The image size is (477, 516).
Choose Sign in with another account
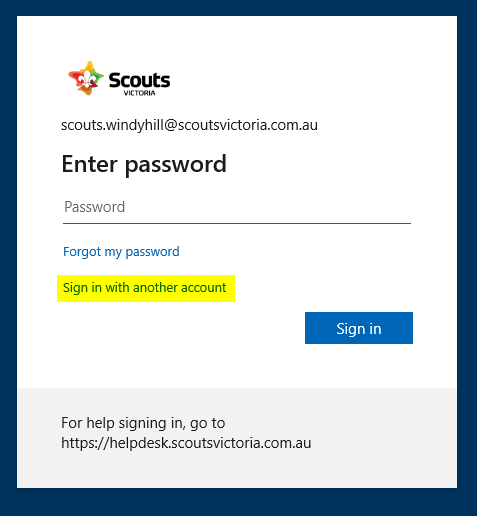pos(145,288)
